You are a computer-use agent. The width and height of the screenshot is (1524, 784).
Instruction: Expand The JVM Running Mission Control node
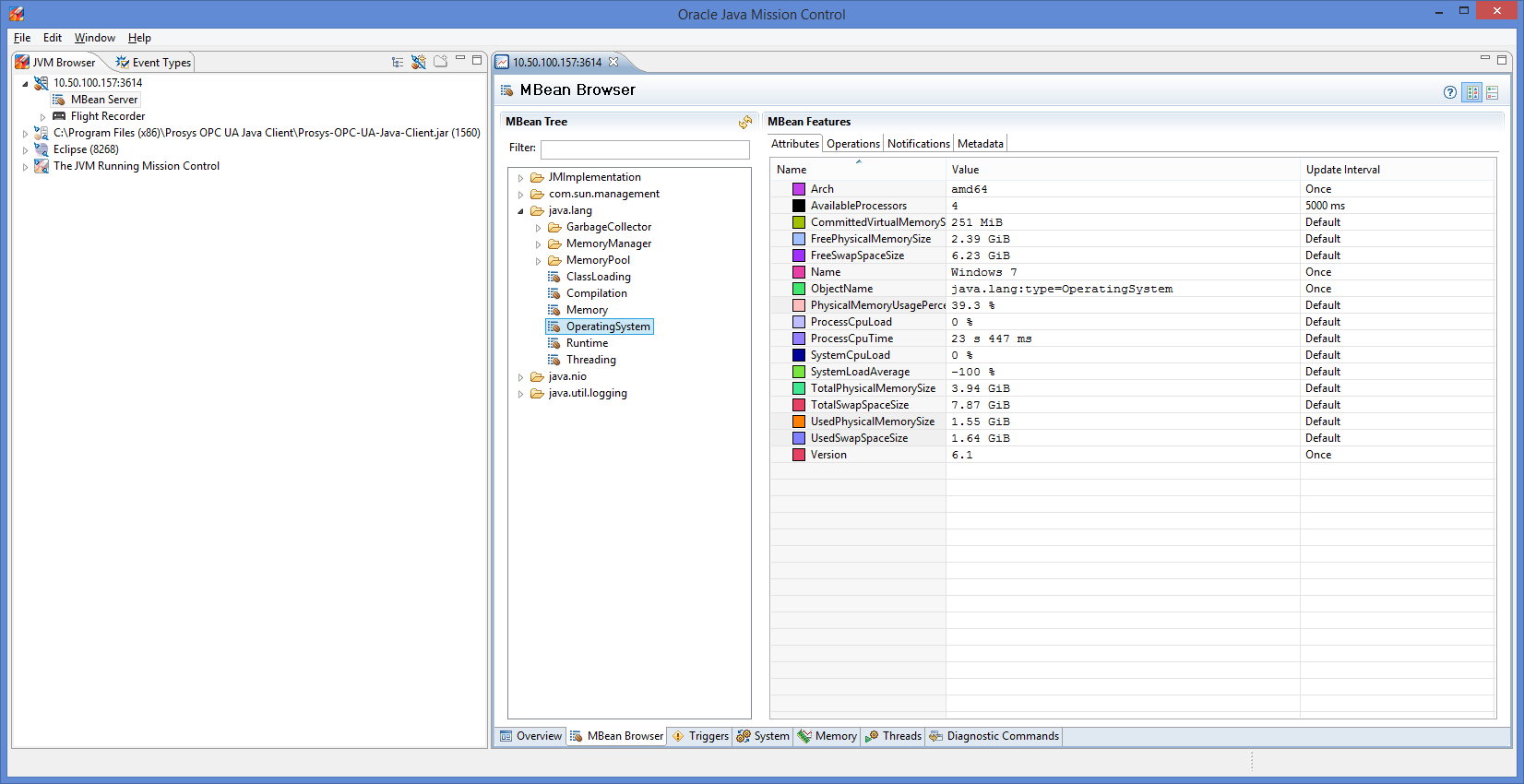pyautogui.click(x=25, y=167)
